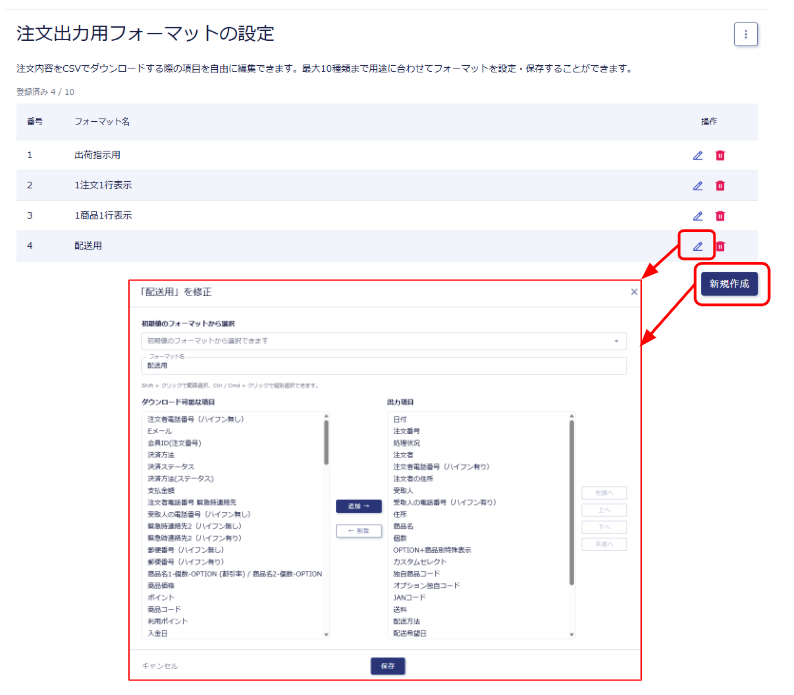This screenshot has width=794, height=695.
Task: Select 注文者の住所 in output items
Action: [x=413, y=479]
